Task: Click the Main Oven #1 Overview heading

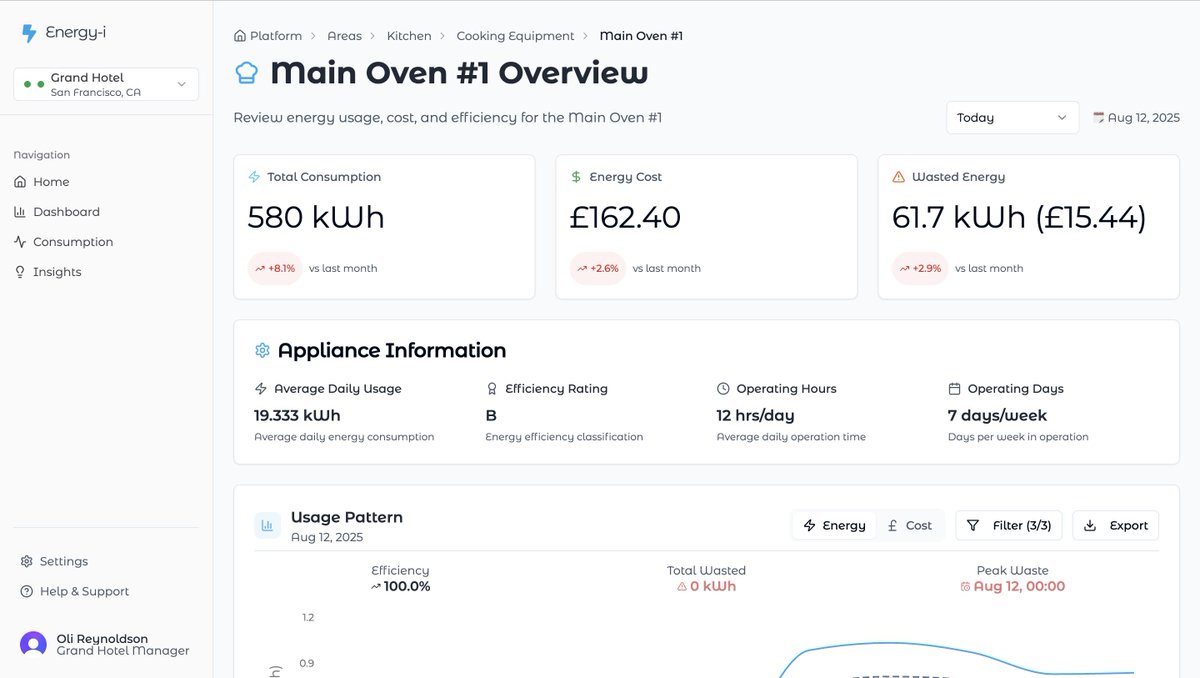Action: (459, 73)
